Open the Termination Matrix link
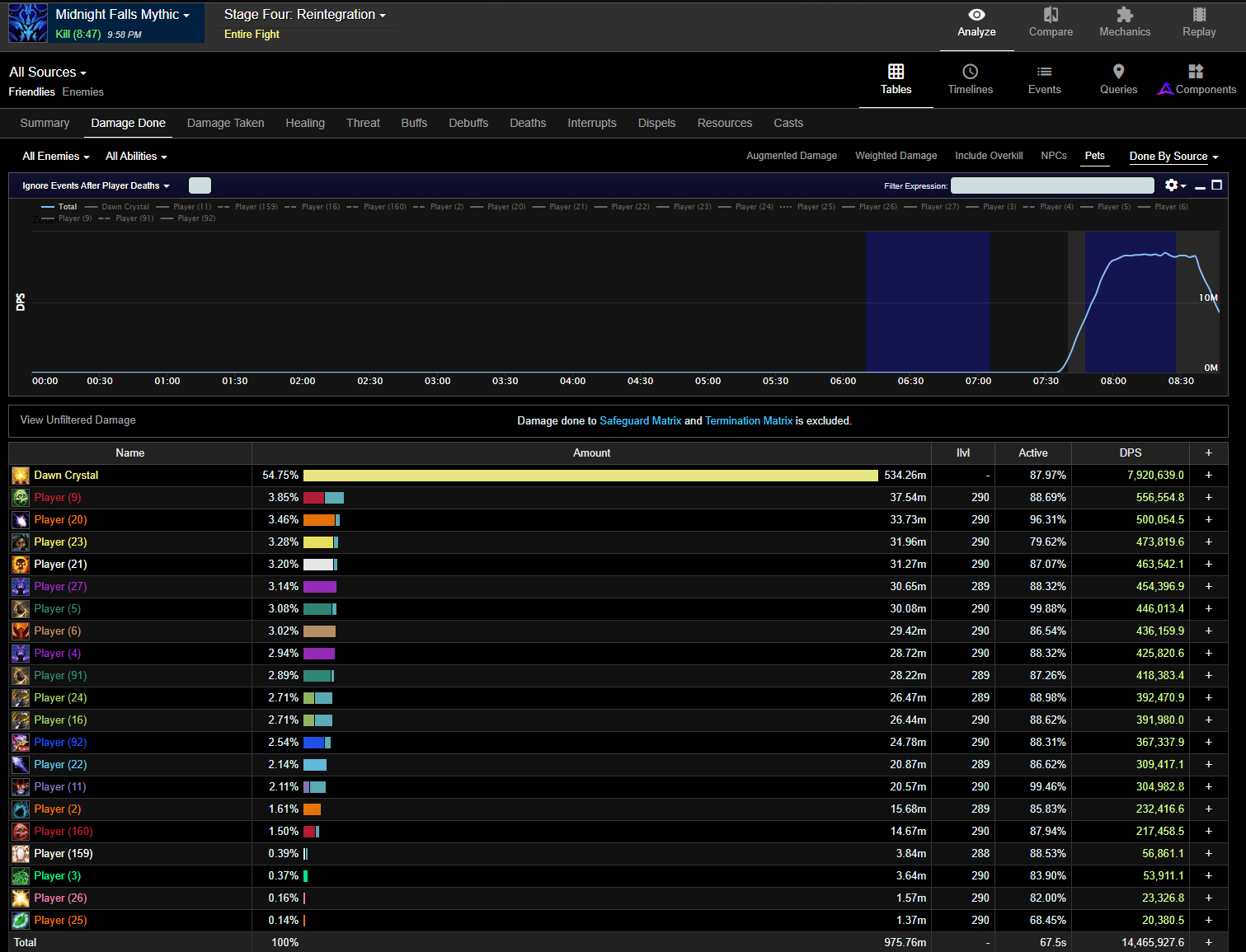The width and height of the screenshot is (1246, 952). pos(749,420)
